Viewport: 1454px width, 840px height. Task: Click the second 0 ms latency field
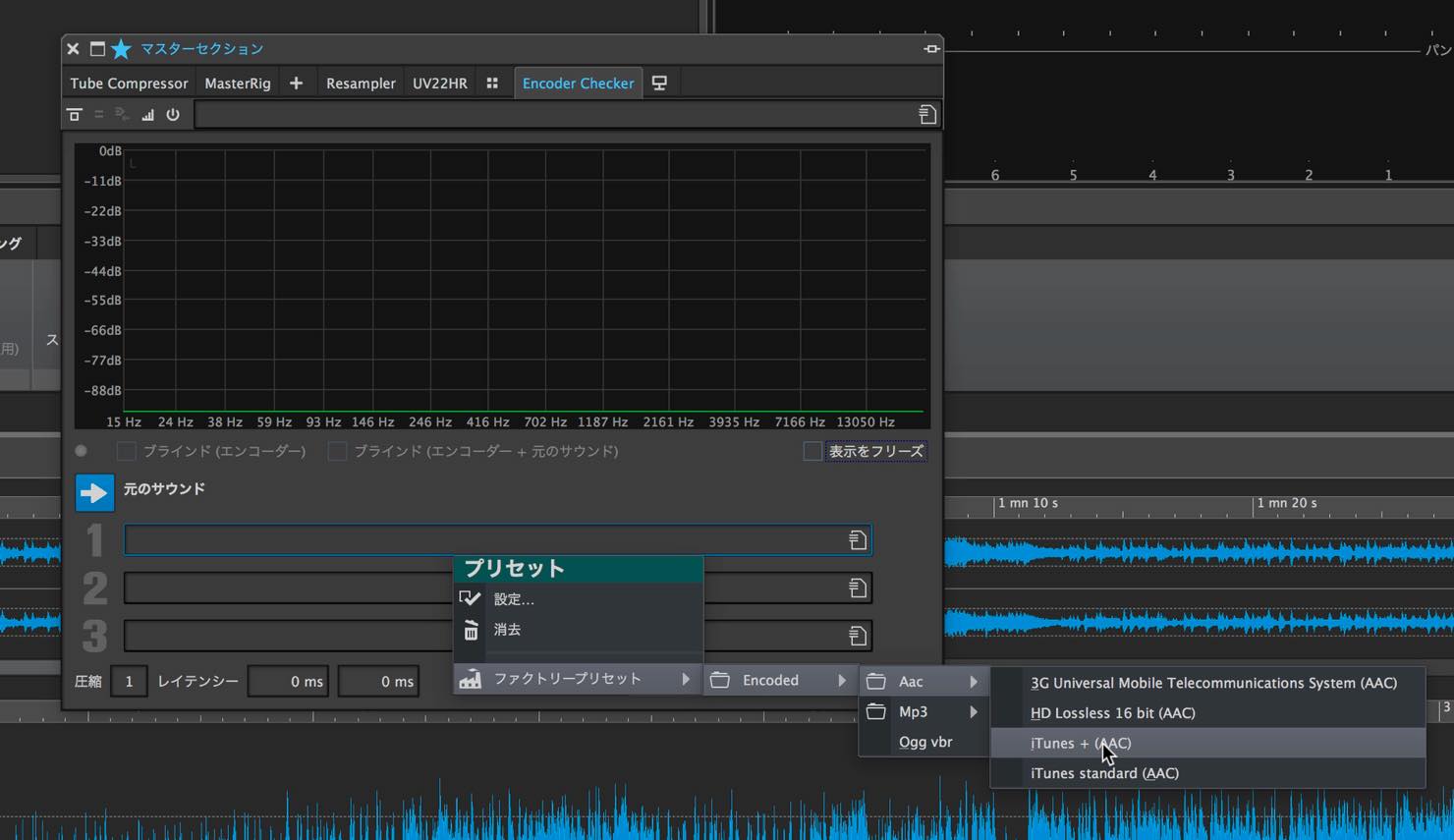pos(378,681)
